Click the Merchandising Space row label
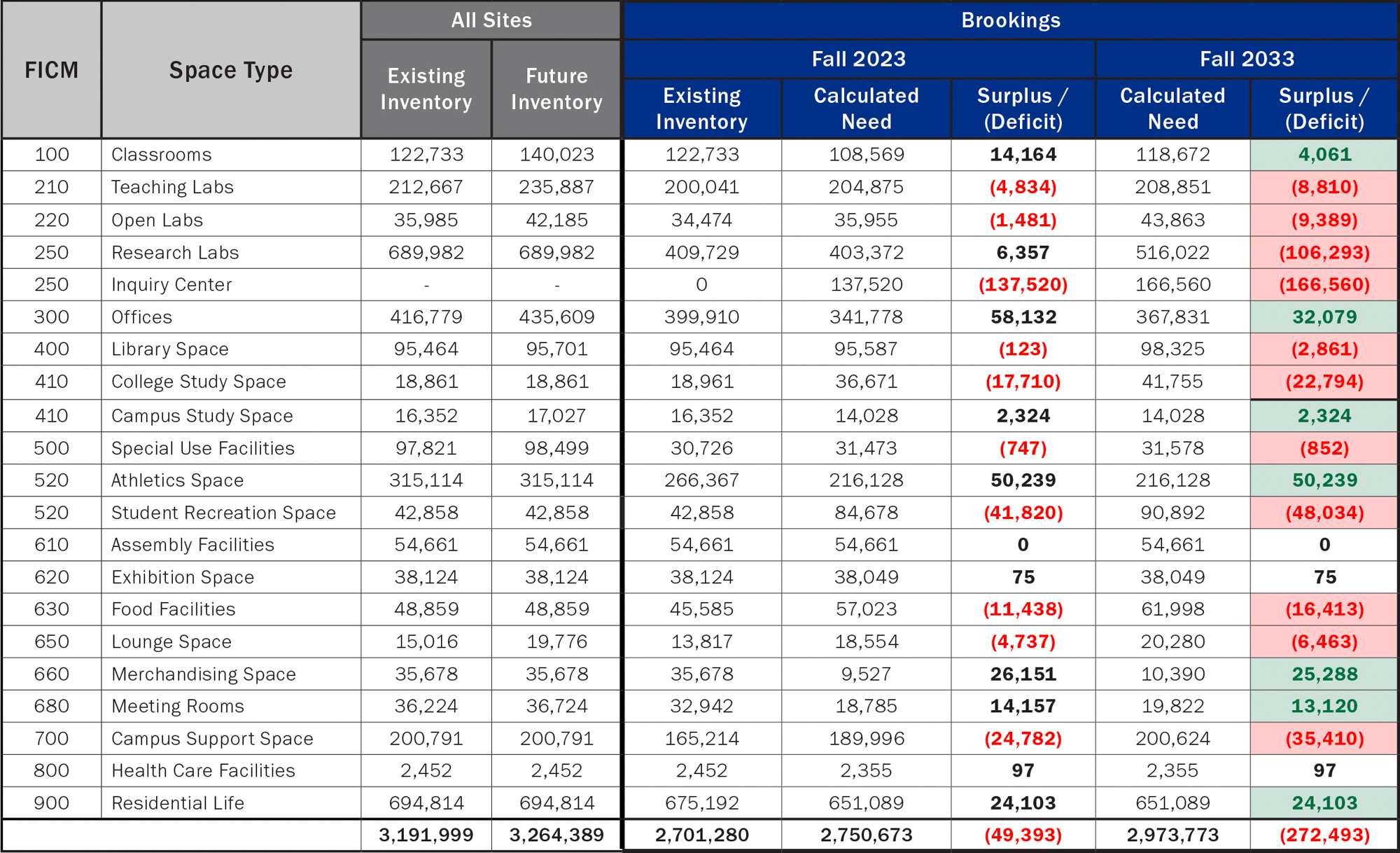The image size is (1400, 853). point(204,674)
